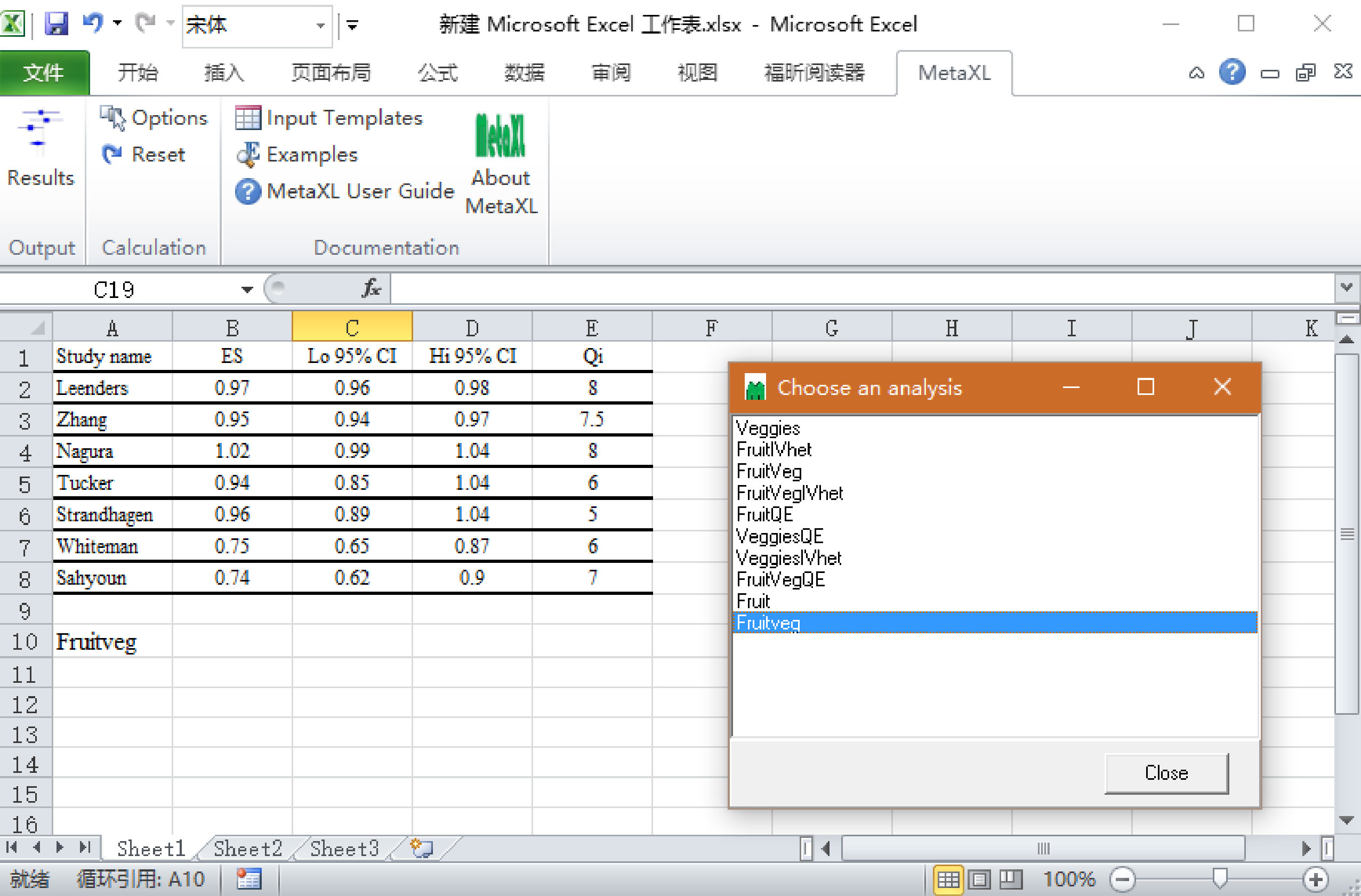Click the 100% zoom level

point(1069,879)
